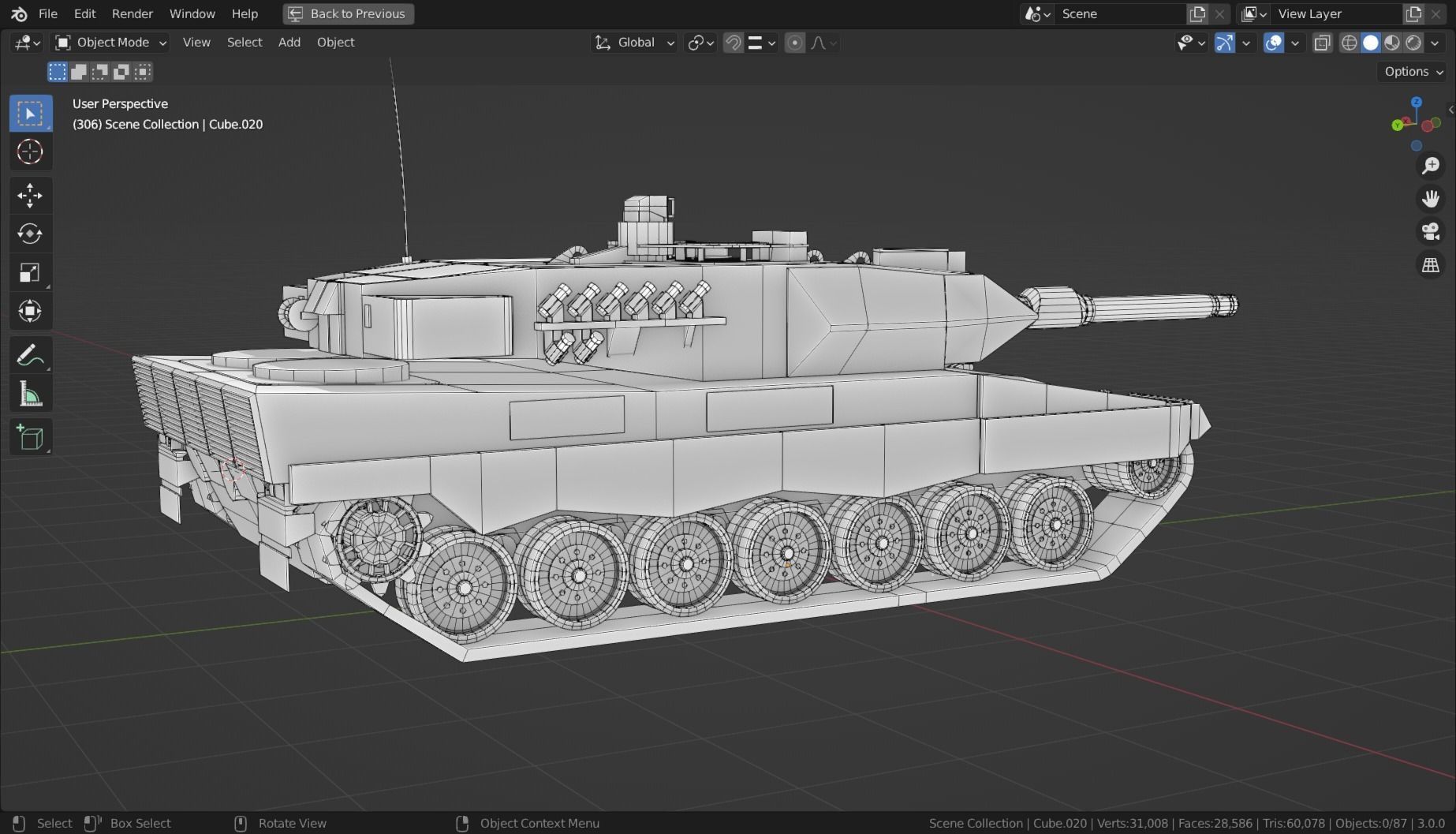
Task: Switch to wireframe shading
Action: click(1350, 43)
